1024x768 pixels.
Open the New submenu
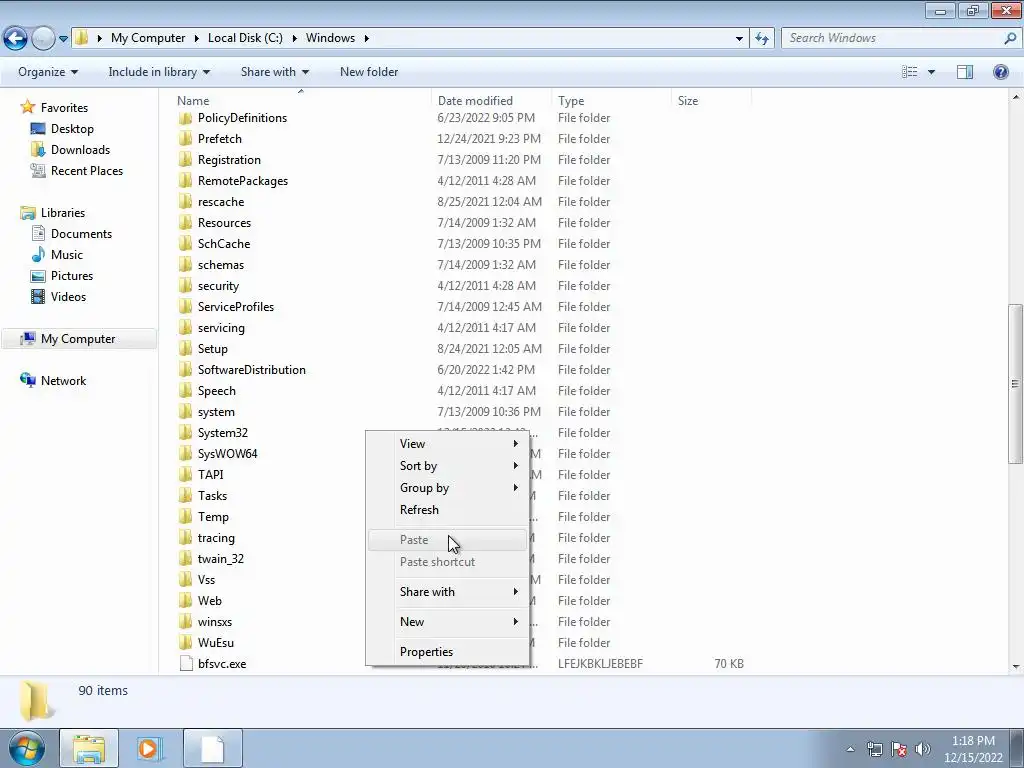pyautogui.click(x=447, y=622)
